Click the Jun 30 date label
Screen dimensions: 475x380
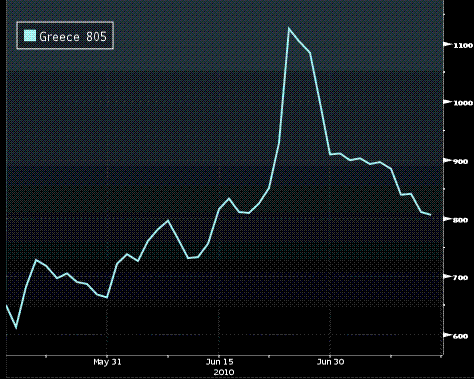pyautogui.click(x=330, y=362)
